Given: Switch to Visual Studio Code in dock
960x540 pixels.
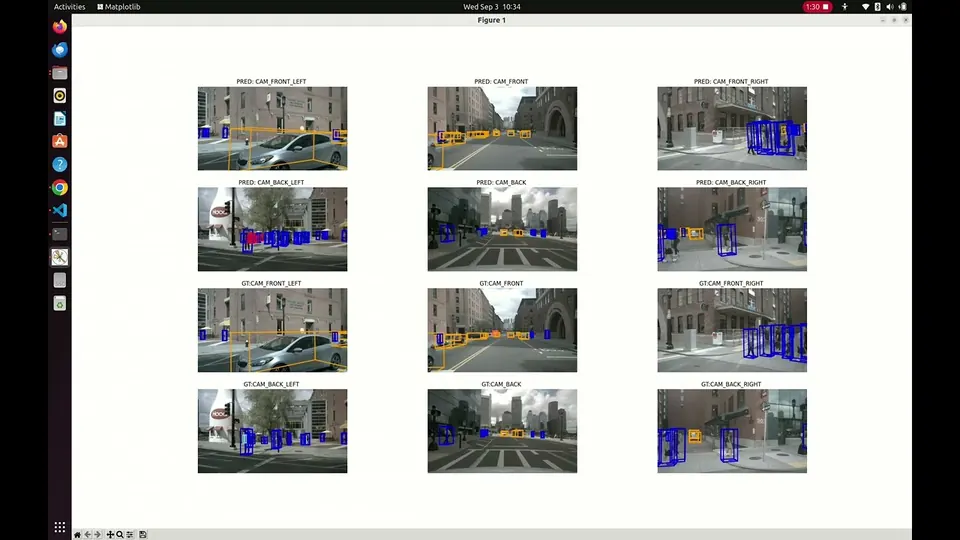Looking at the screenshot, I should point(59,211).
